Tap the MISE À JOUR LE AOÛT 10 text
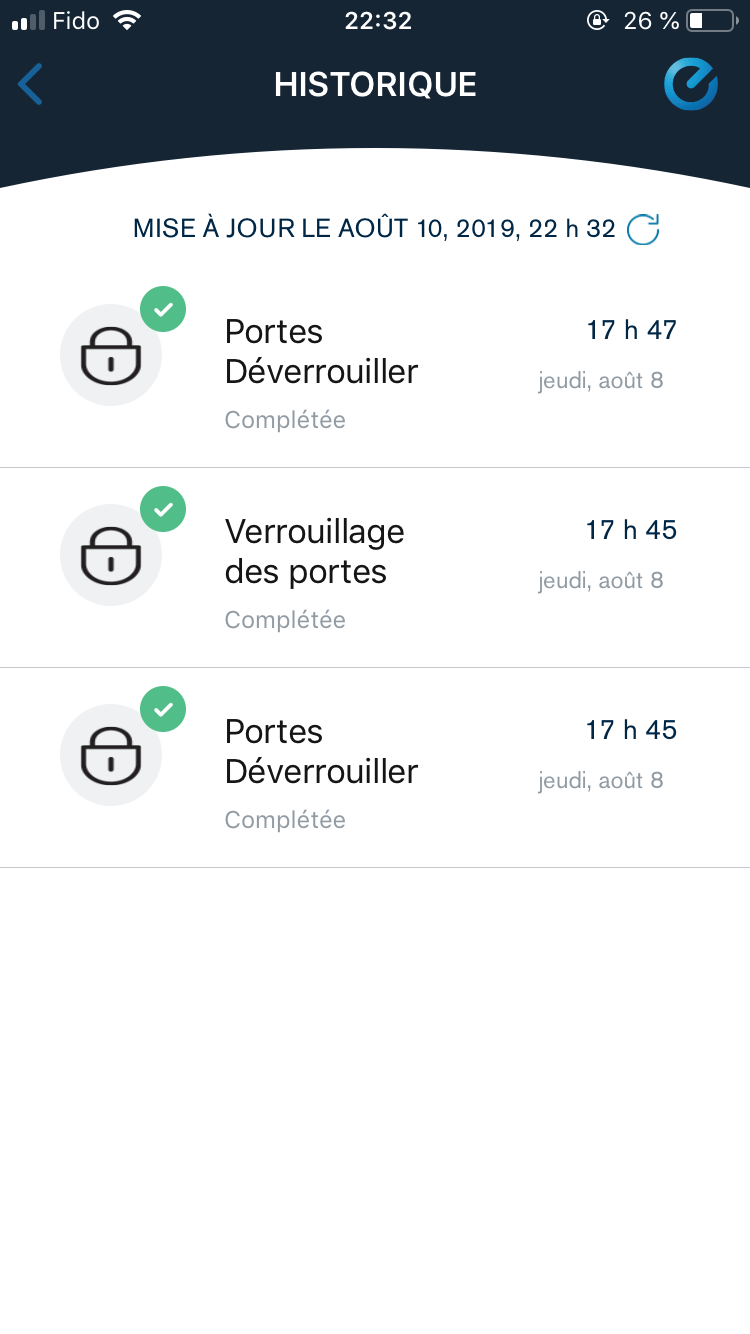 (x=374, y=229)
